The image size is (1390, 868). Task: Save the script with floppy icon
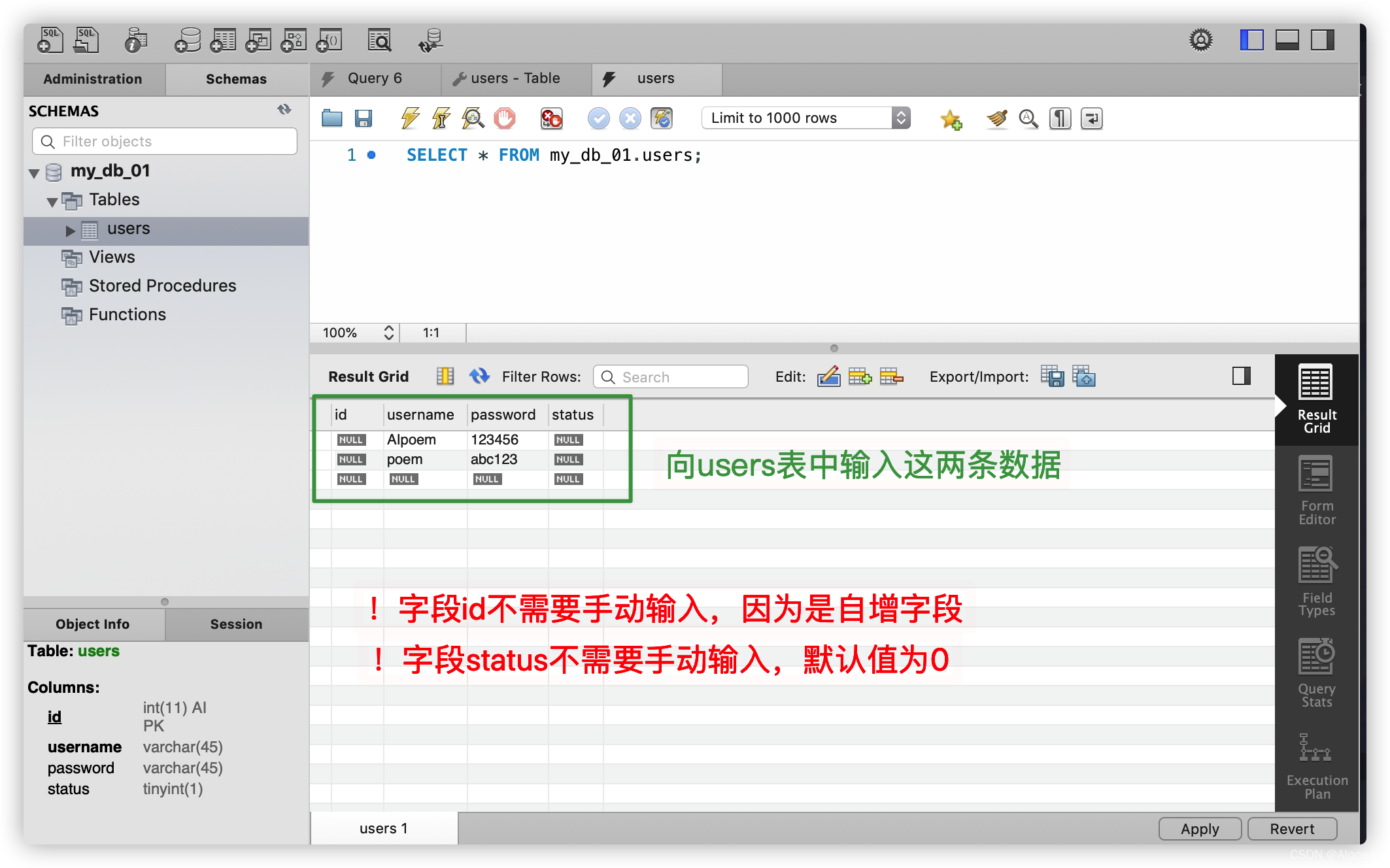coord(364,118)
